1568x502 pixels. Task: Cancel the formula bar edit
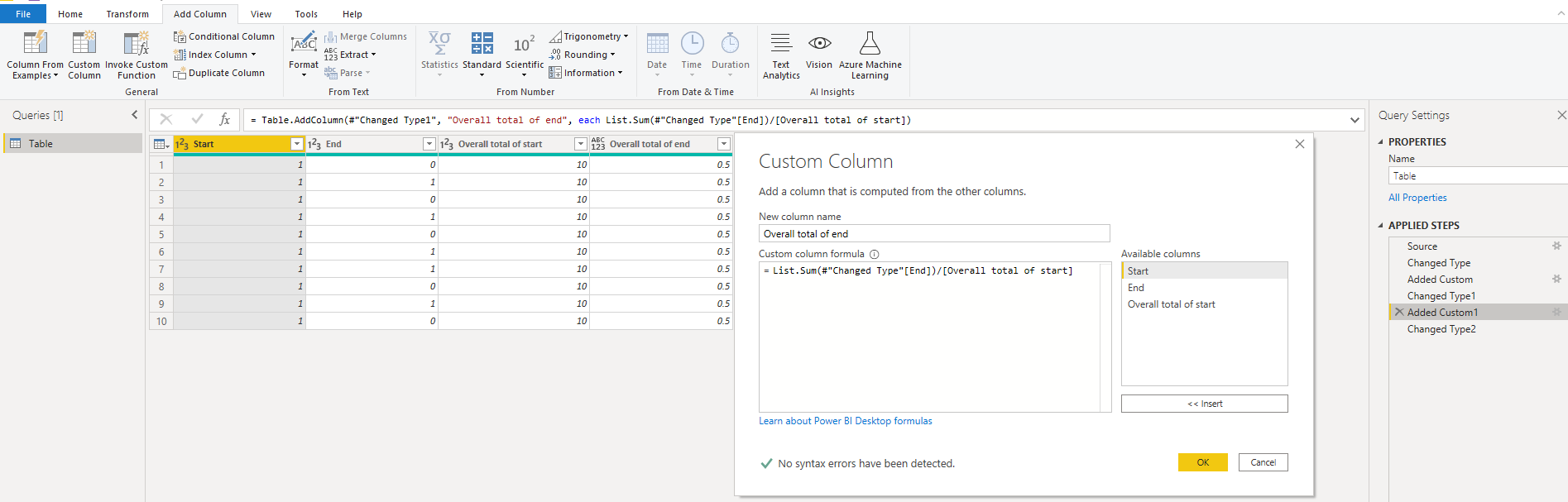165,119
